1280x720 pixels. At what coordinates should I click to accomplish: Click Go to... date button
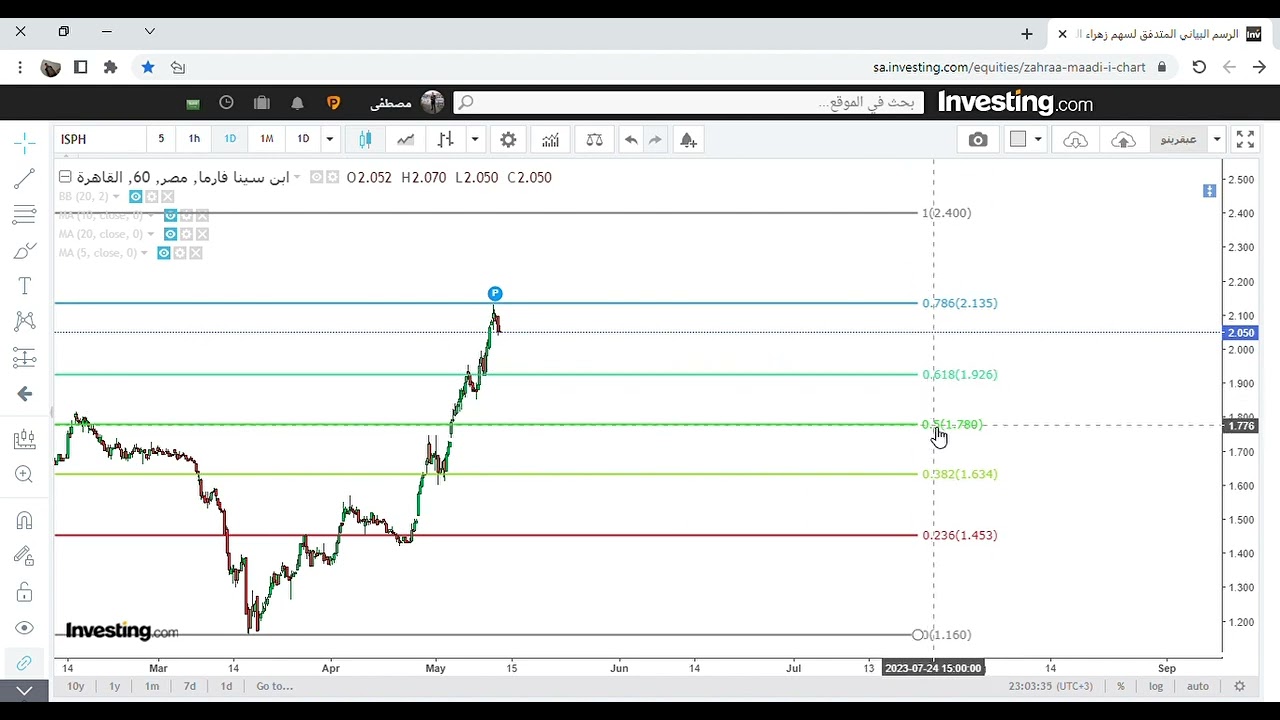(274, 686)
